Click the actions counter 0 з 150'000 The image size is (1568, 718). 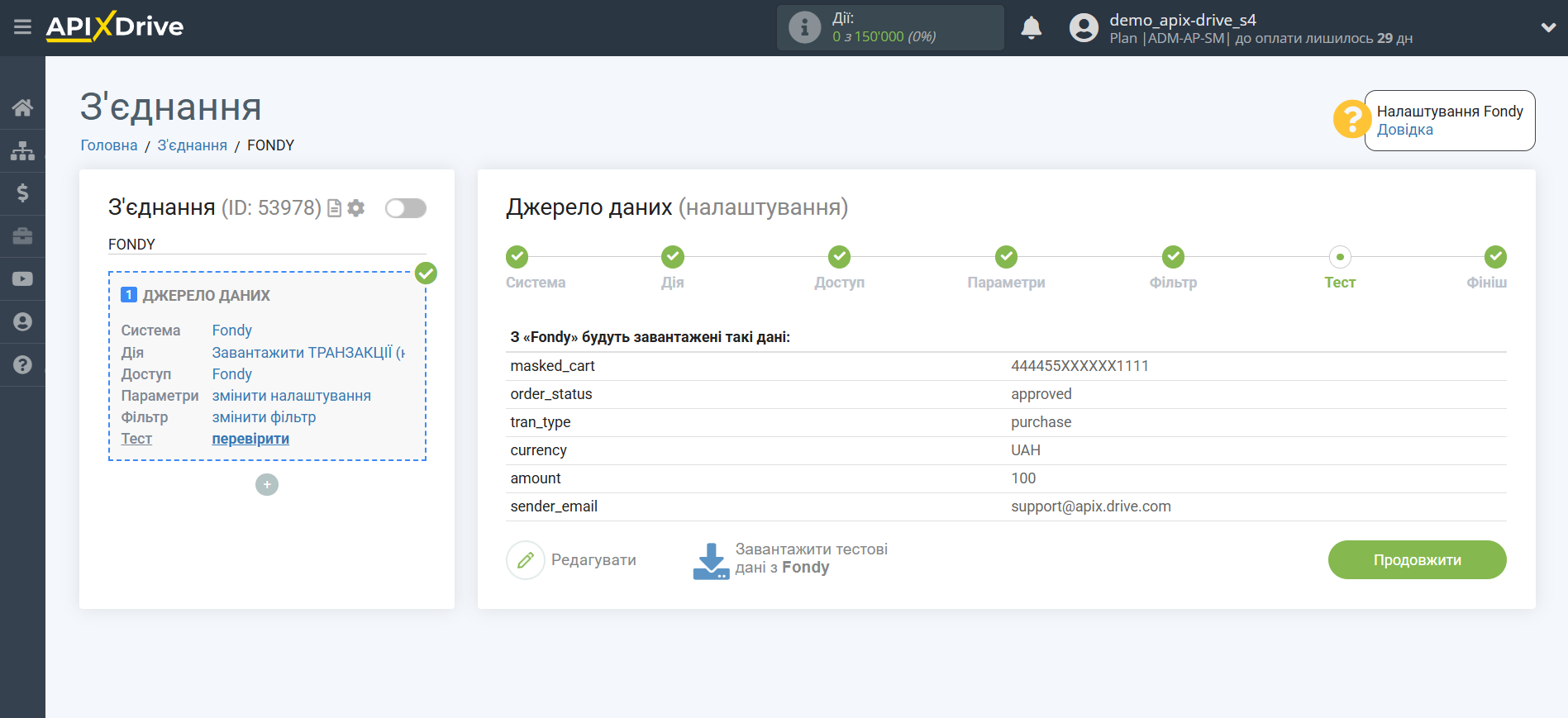click(884, 37)
